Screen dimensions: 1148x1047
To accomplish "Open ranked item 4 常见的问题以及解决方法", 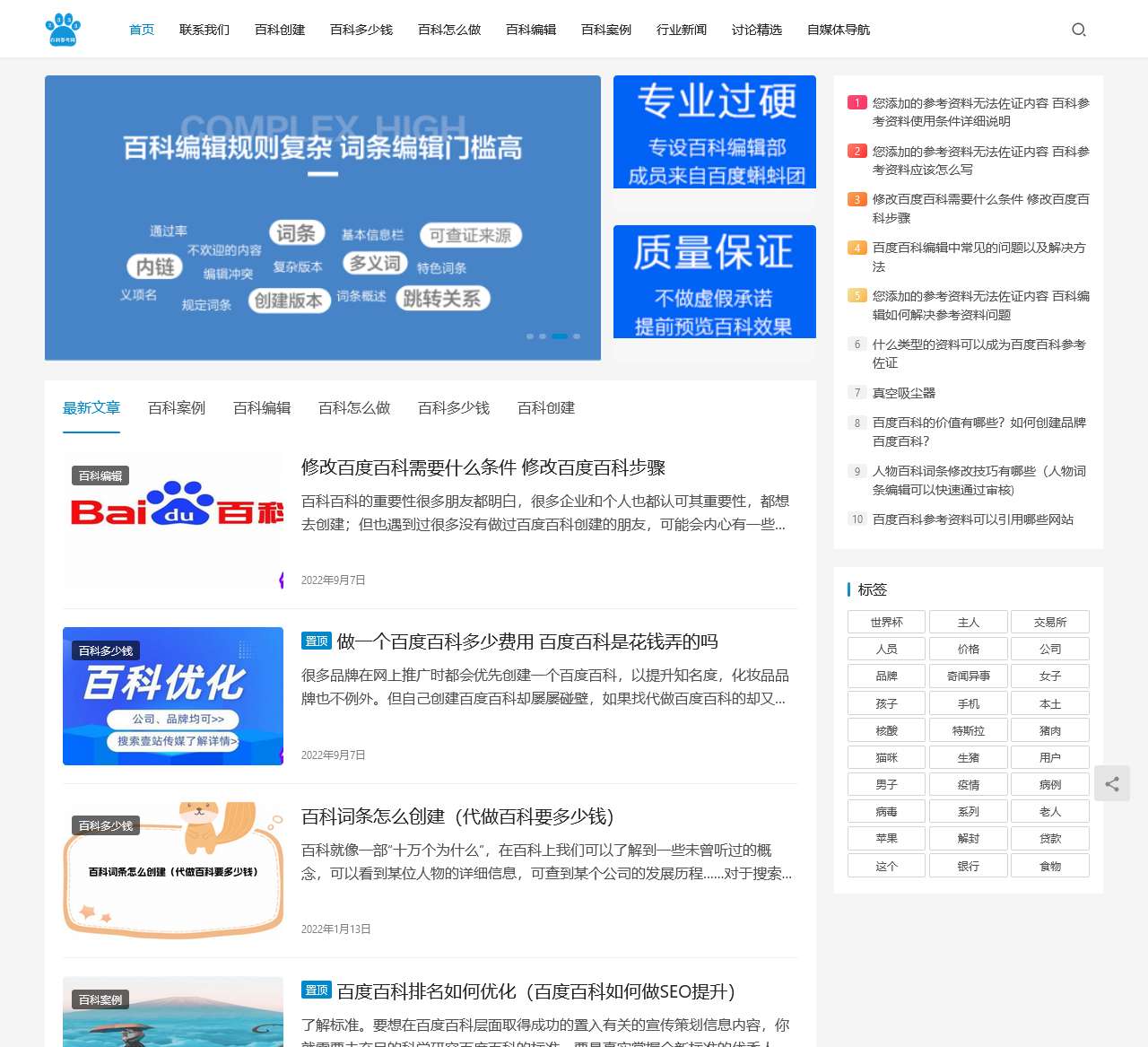I will [x=981, y=257].
